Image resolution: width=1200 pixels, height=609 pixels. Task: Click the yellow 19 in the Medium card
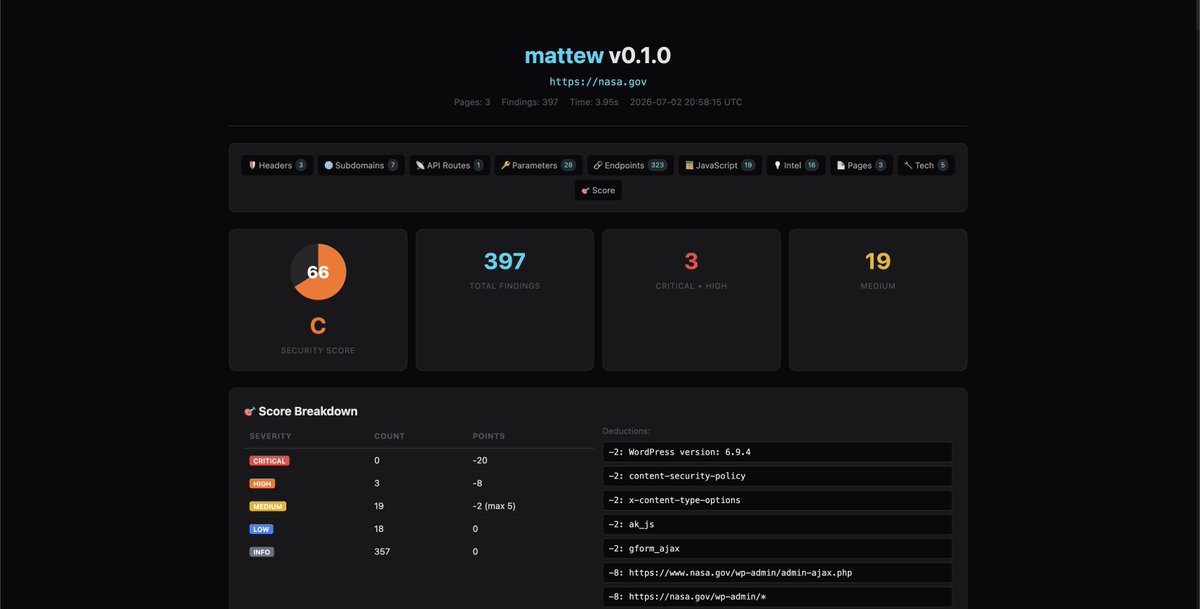[x=878, y=262]
